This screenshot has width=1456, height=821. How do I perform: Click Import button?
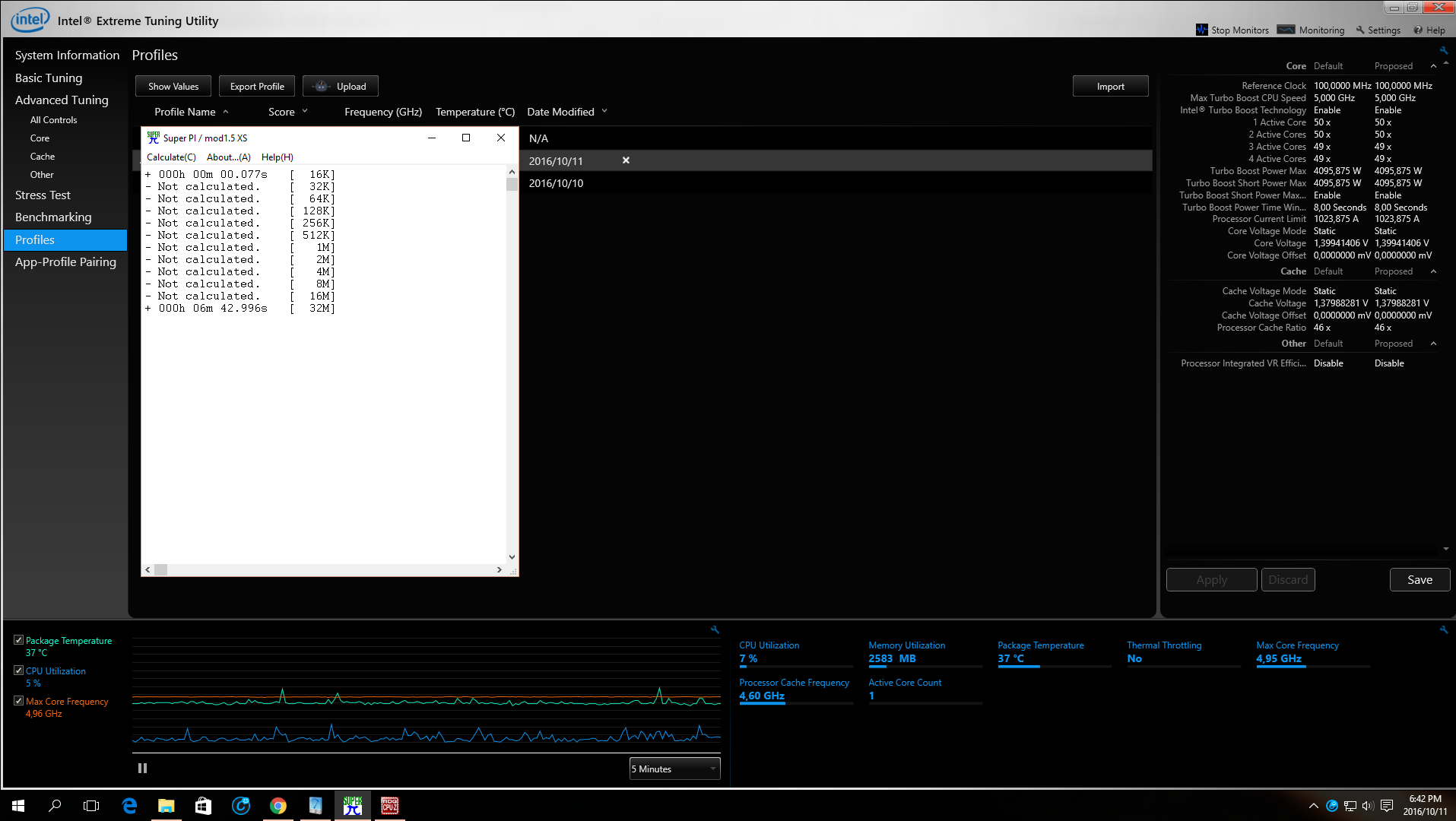pyautogui.click(x=1110, y=86)
